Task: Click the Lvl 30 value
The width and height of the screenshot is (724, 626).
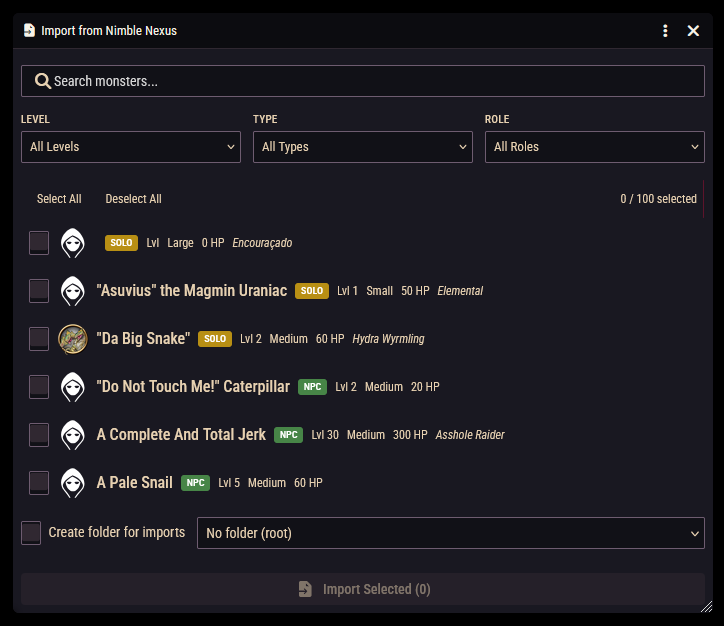Action: click(325, 435)
